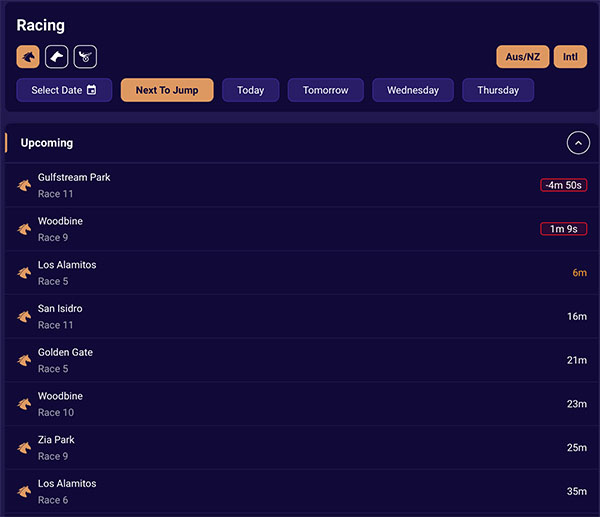This screenshot has width=600, height=517.
Task: Click the 6m countdown for Los Alamitos
Action: [x=579, y=273]
